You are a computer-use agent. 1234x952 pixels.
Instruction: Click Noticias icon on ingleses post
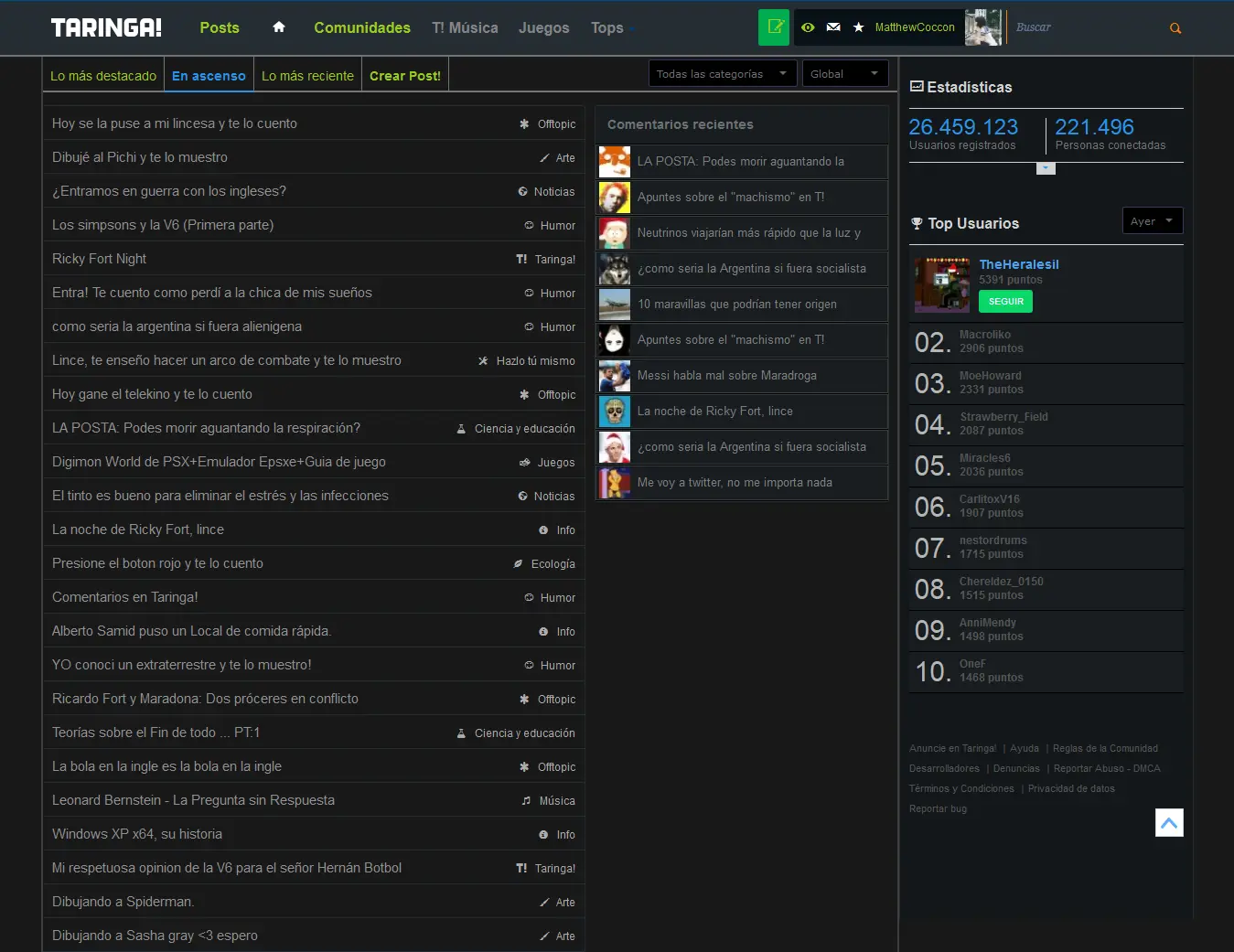pos(522,192)
